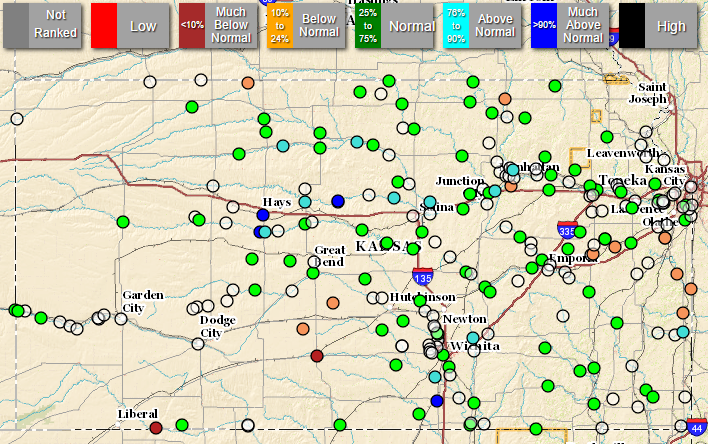Click the Hutchinson city label
The width and height of the screenshot is (708, 444).
click(x=423, y=297)
